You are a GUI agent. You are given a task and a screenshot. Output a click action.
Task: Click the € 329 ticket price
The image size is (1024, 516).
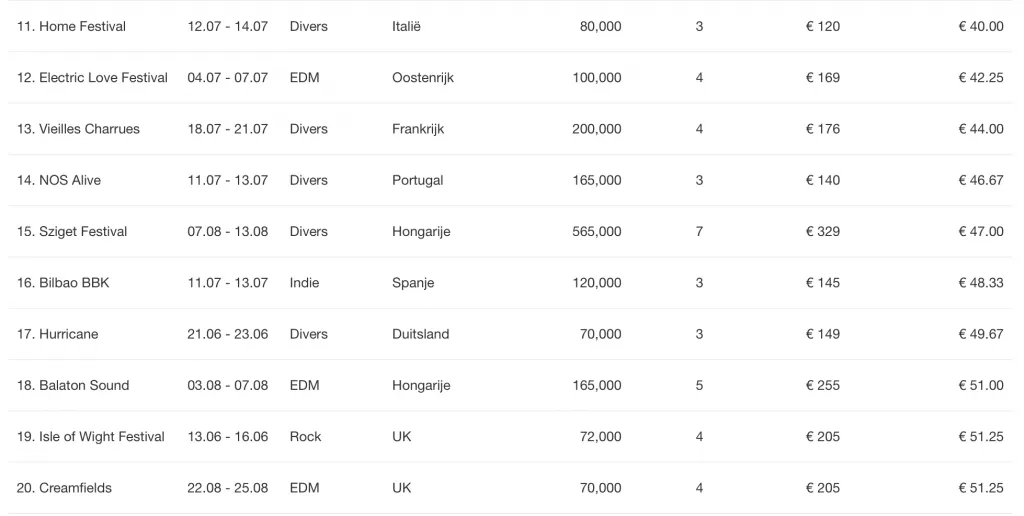coord(823,232)
